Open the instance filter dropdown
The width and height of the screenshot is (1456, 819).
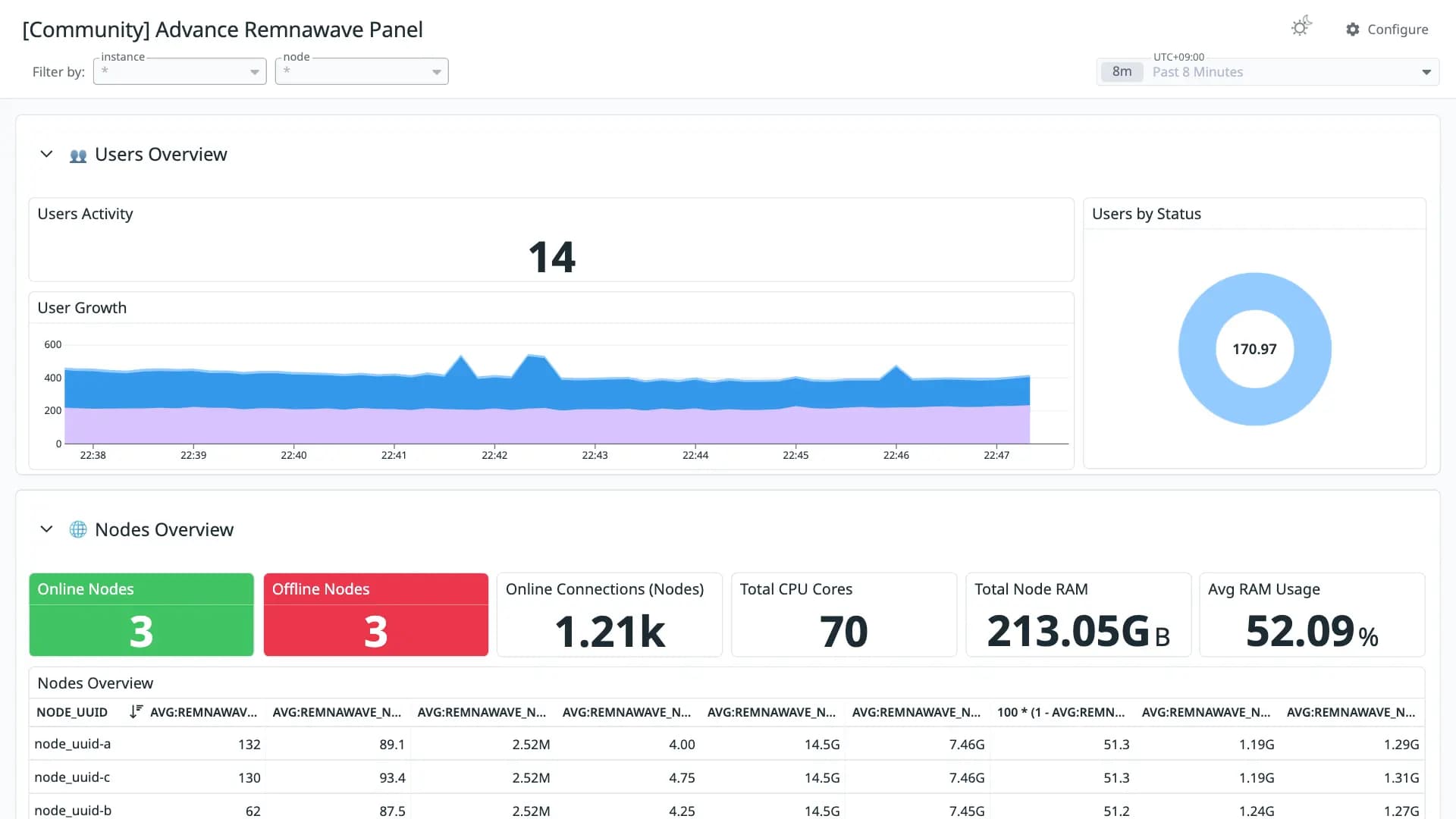[x=180, y=71]
